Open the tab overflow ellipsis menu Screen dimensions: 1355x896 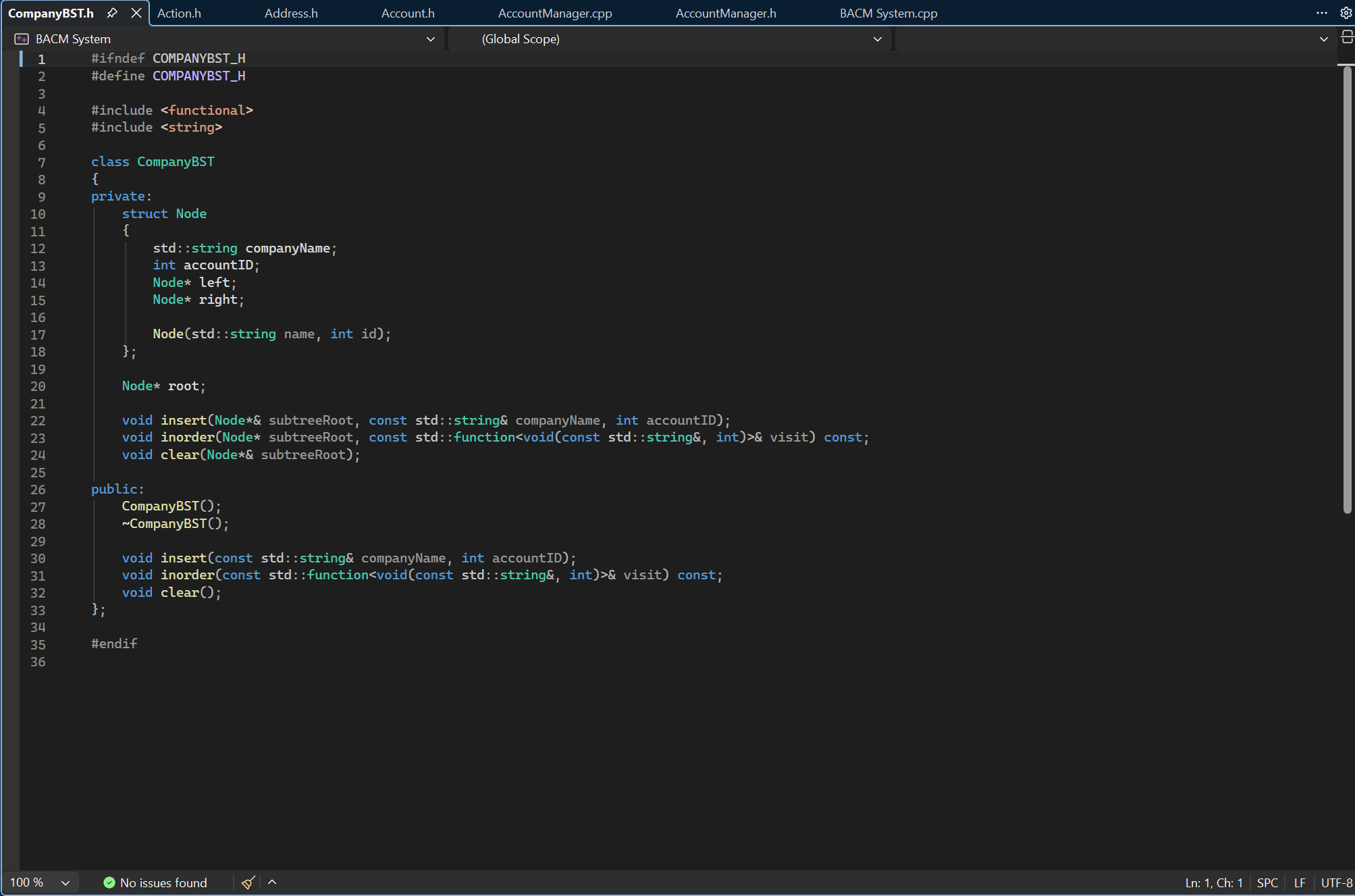[1321, 13]
